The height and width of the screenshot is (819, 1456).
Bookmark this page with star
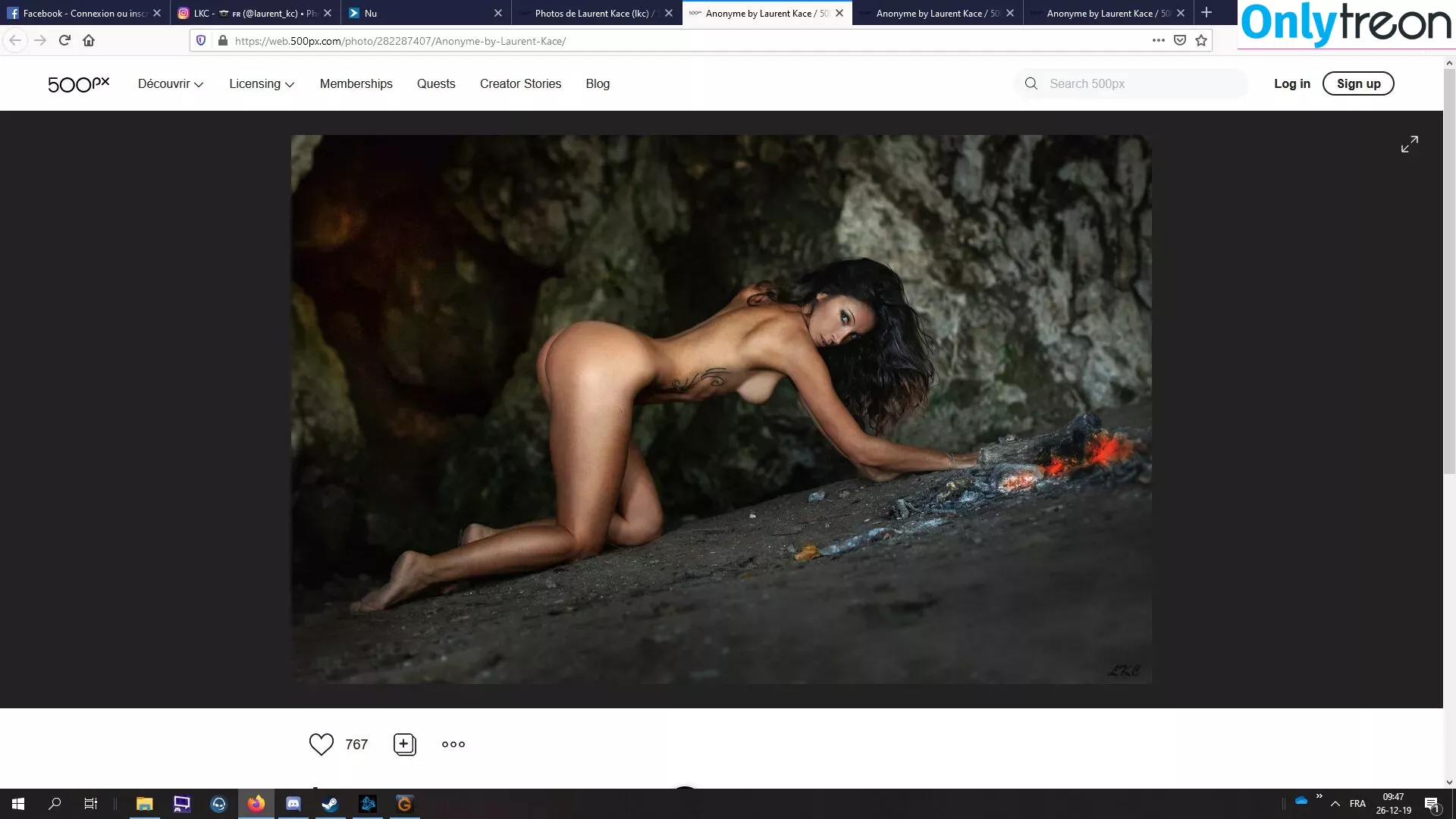click(x=1201, y=40)
